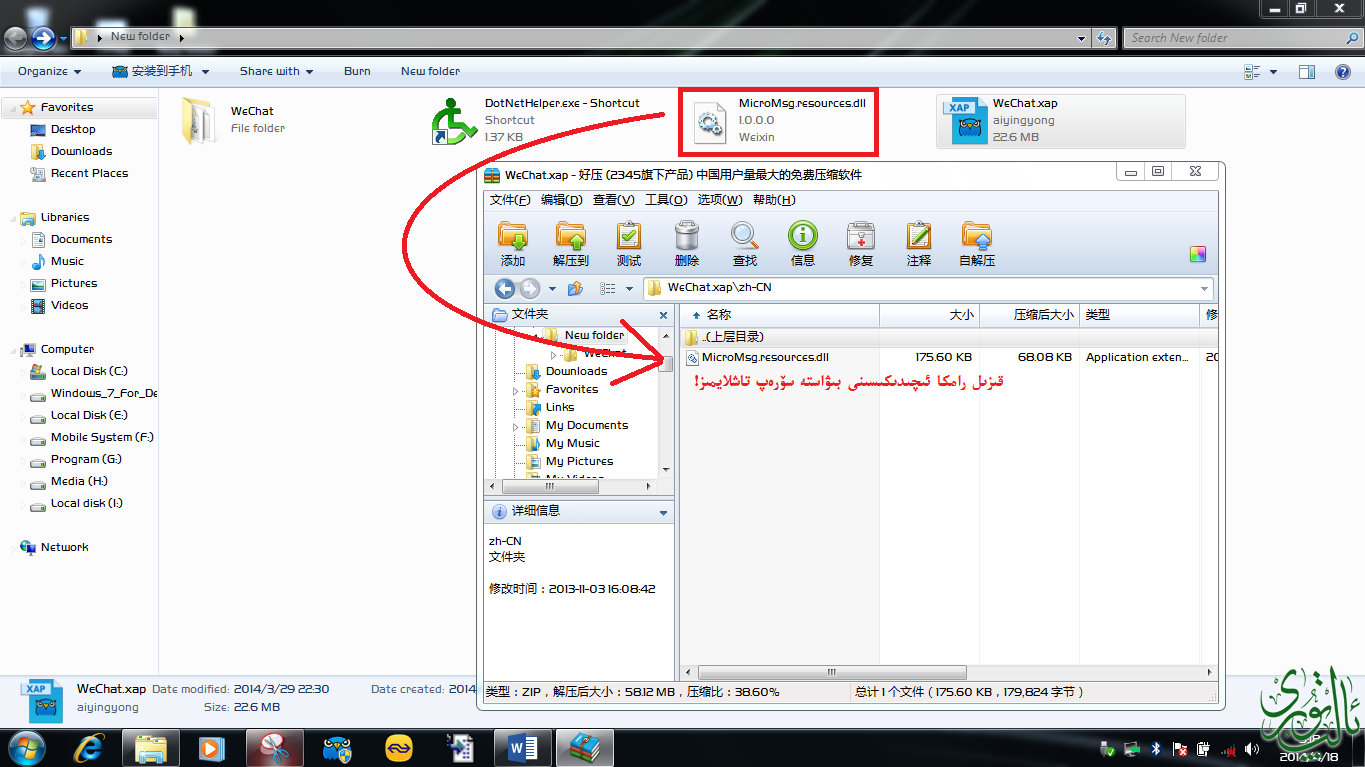This screenshot has height=767, width=1365.
Task: Click the volume speaker tray icon
Action: [x=1252, y=748]
